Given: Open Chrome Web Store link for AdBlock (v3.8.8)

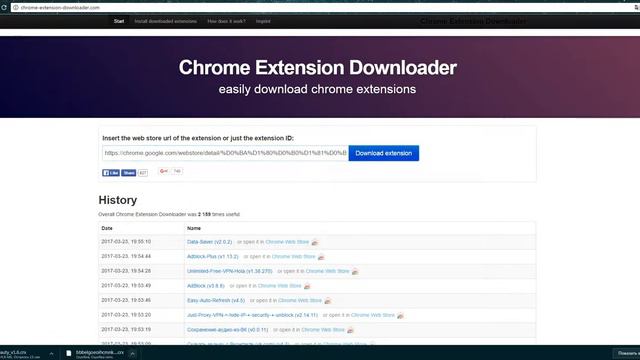Looking at the screenshot, I should 280,286.
